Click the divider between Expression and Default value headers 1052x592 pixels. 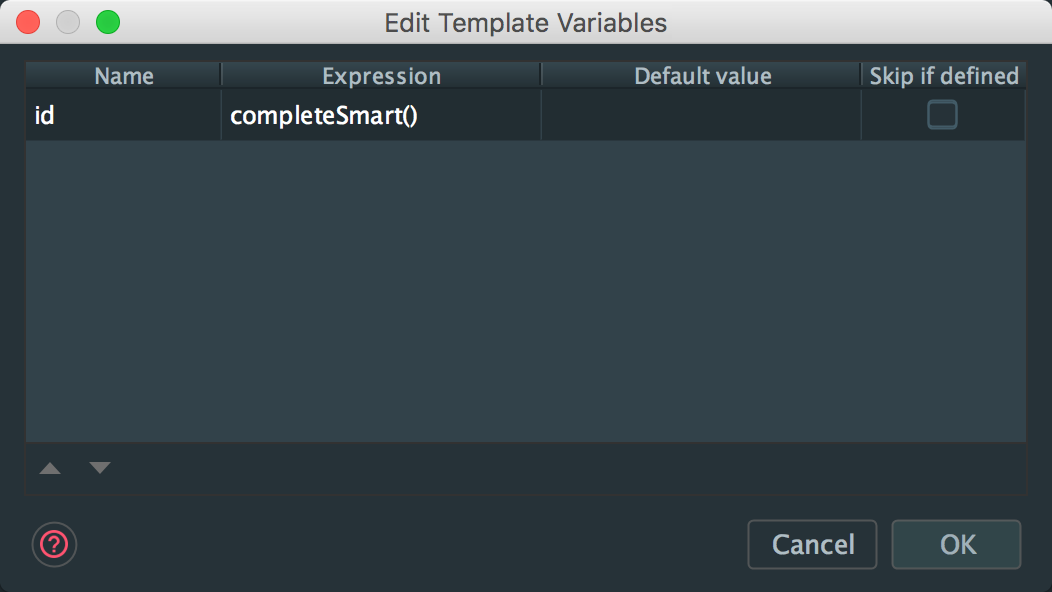541,75
